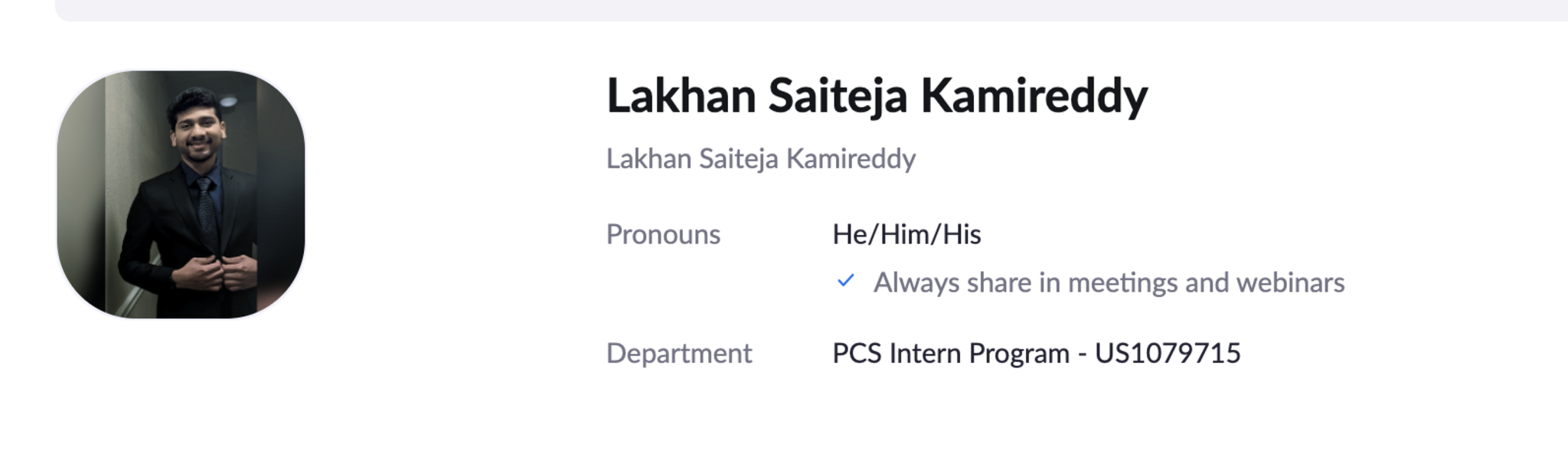This screenshot has height=470, width=1568.
Task: Click the profile photo thumbnail
Action: click(x=181, y=194)
